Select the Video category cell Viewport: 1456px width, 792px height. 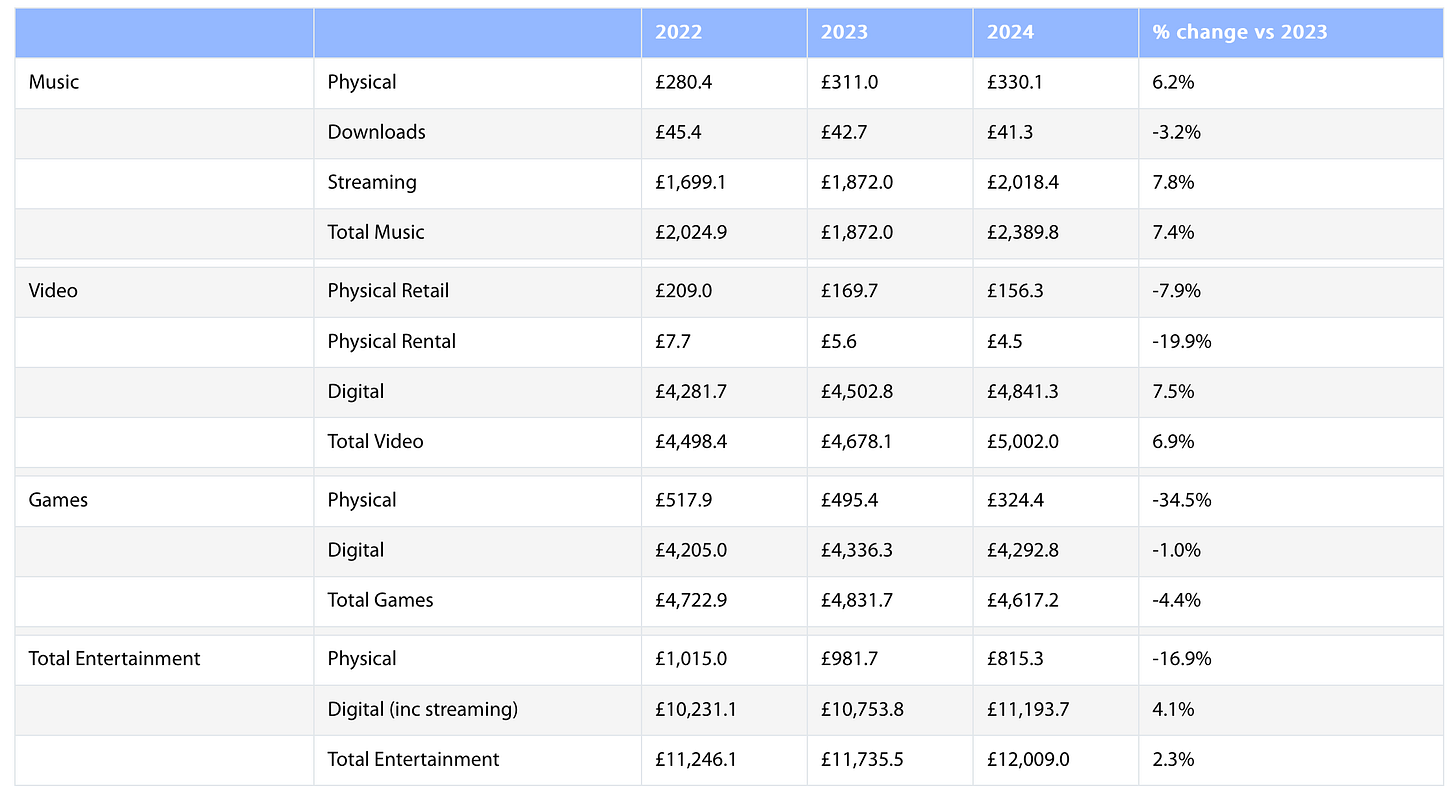click(54, 291)
